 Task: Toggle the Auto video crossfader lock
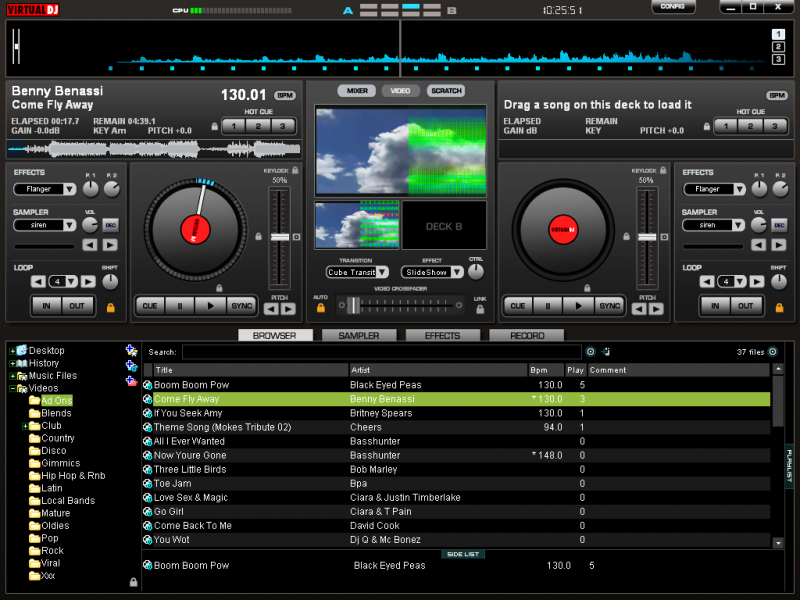click(x=321, y=309)
